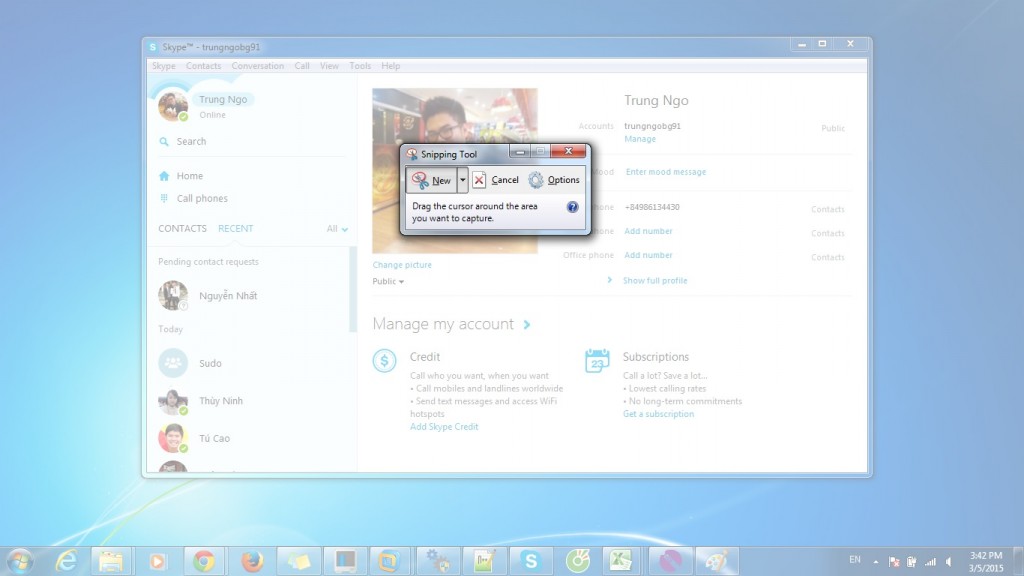Launch Internet Explorer from the taskbar
The height and width of the screenshot is (576, 1024).
pos(66,561)
